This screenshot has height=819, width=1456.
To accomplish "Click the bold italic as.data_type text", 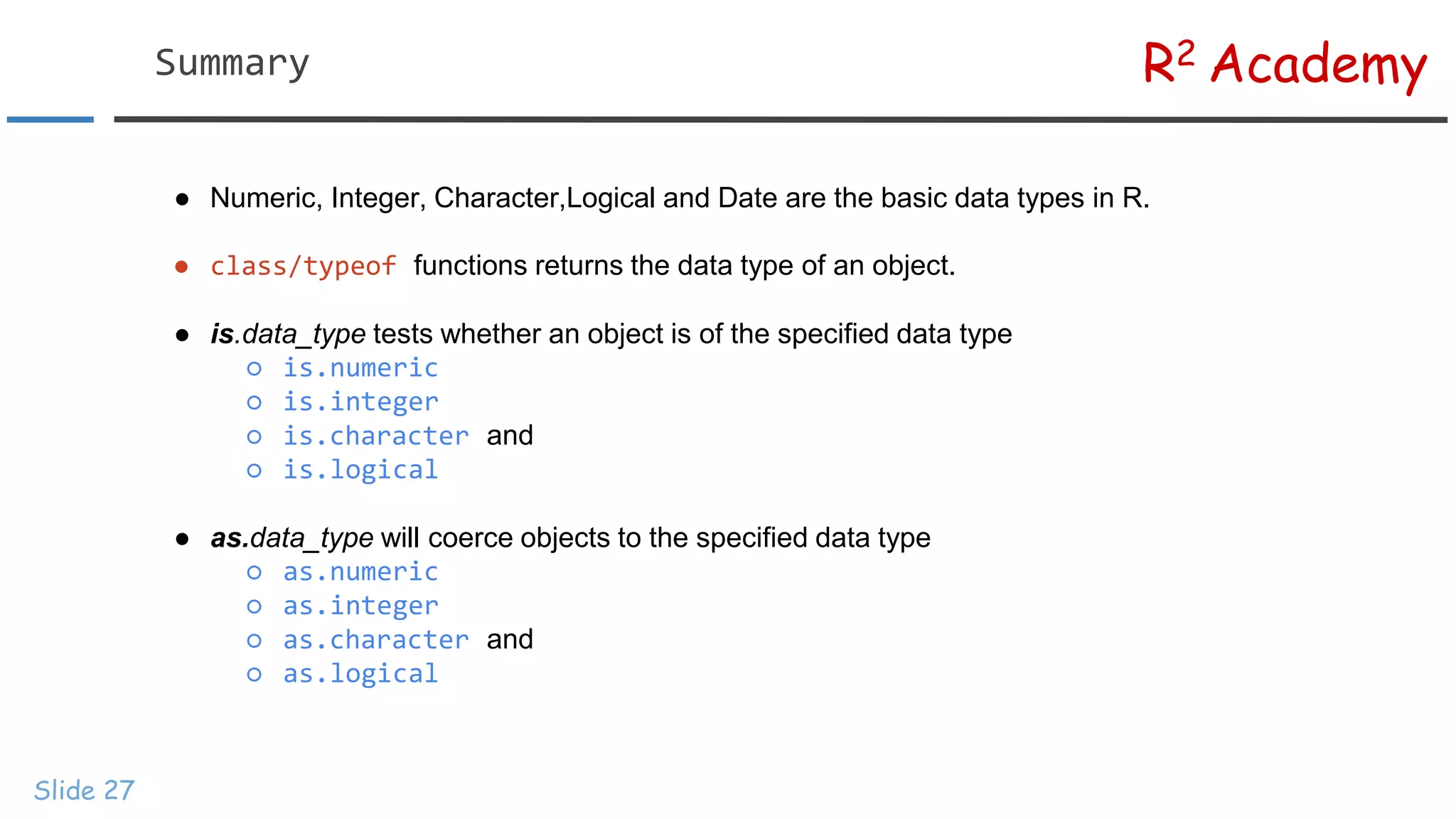I will pyautogui.click(x=291, y=537).
